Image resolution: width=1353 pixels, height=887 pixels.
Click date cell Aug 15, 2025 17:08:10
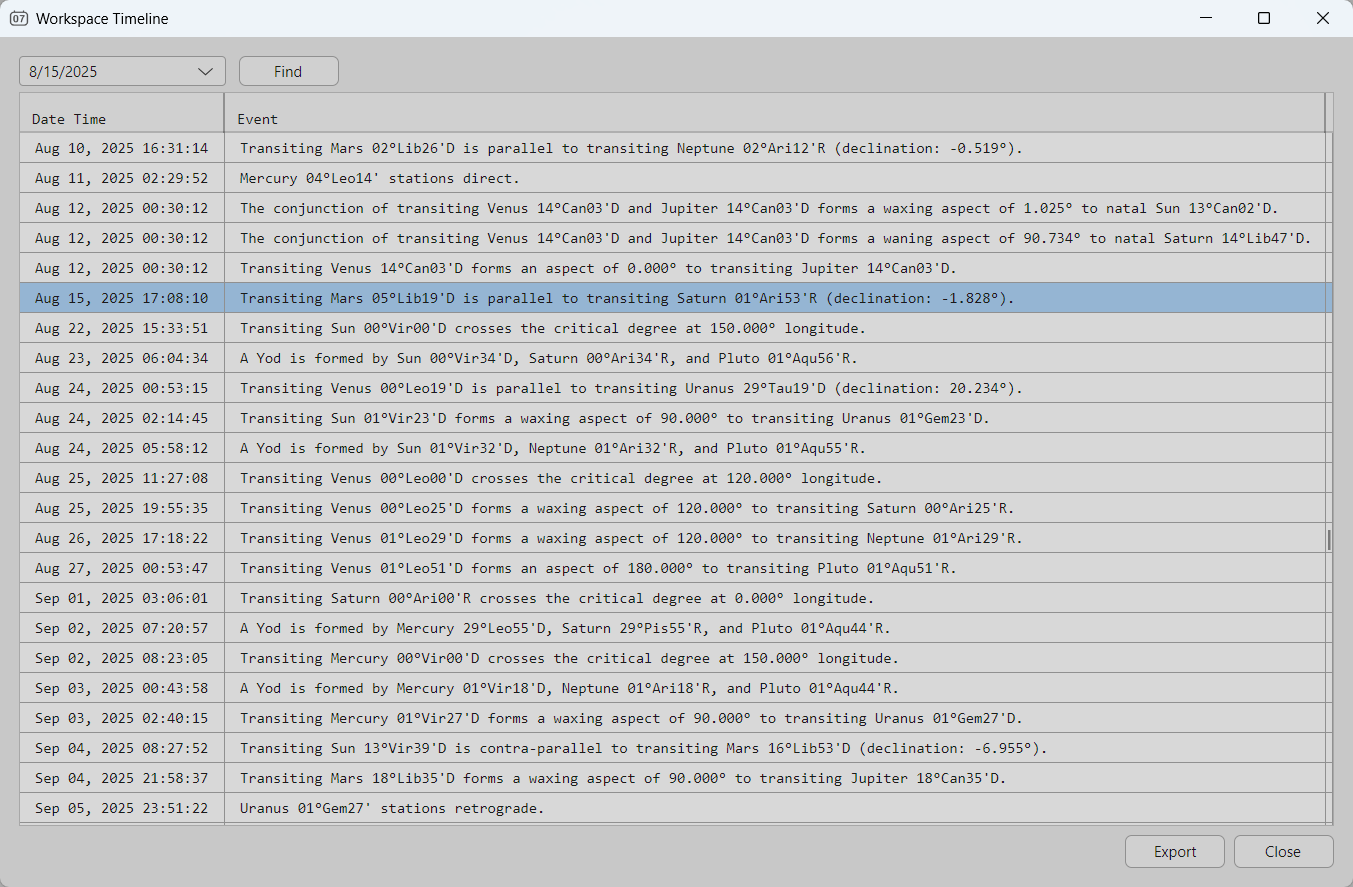tap(121, 298)
